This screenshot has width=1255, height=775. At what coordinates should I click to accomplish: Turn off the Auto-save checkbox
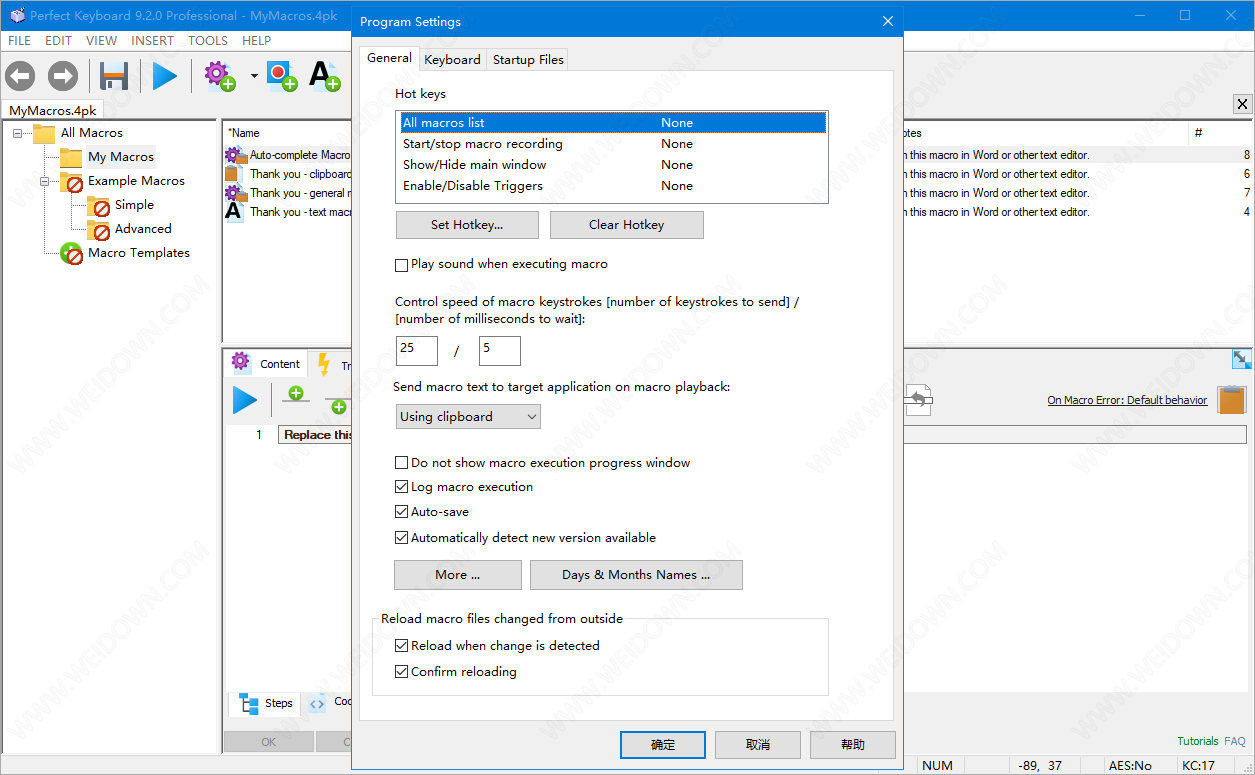402,512
